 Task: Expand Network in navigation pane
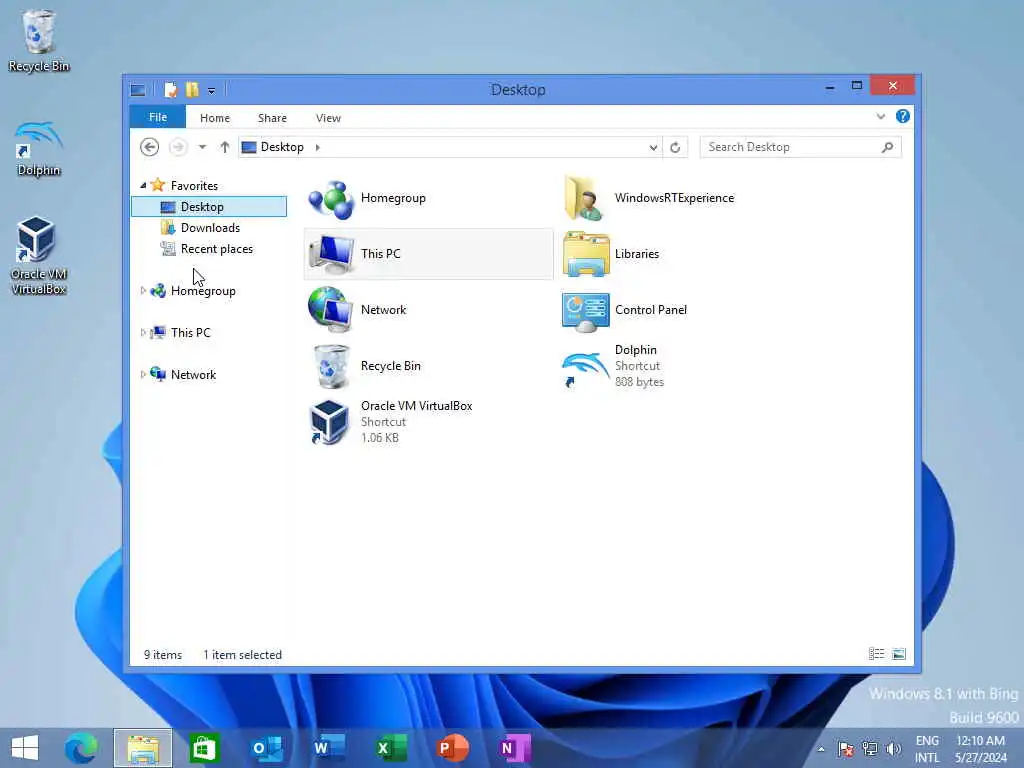(143, 374)
